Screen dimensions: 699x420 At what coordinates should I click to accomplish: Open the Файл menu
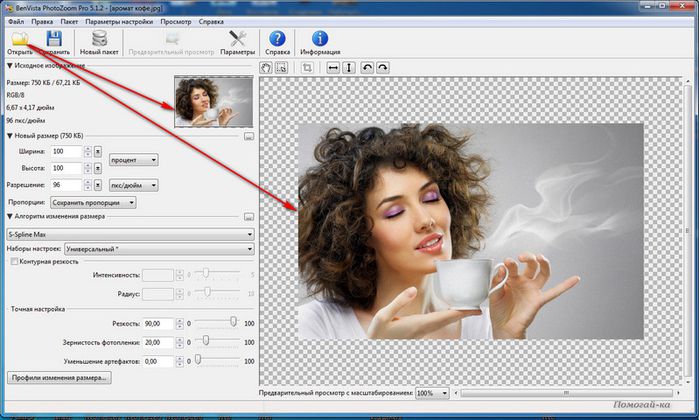tap(16, 21)
